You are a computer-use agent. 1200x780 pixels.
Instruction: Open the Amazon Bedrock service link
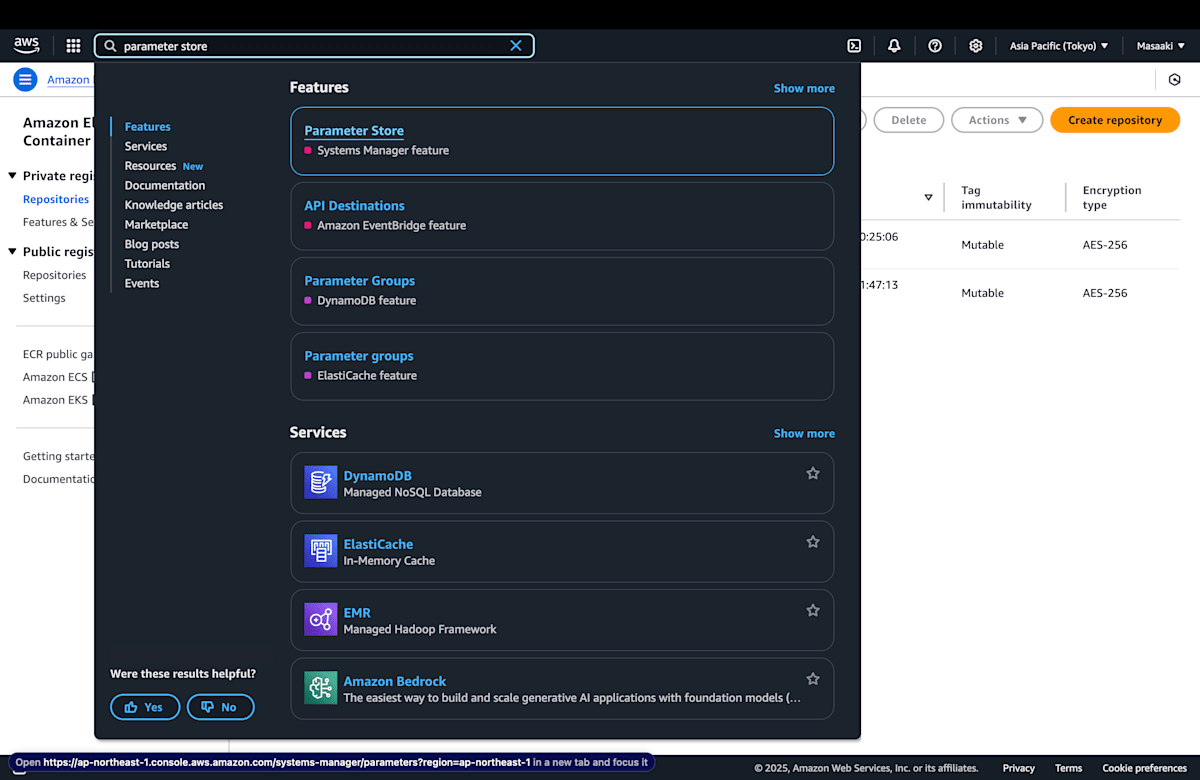click(395, 681)
